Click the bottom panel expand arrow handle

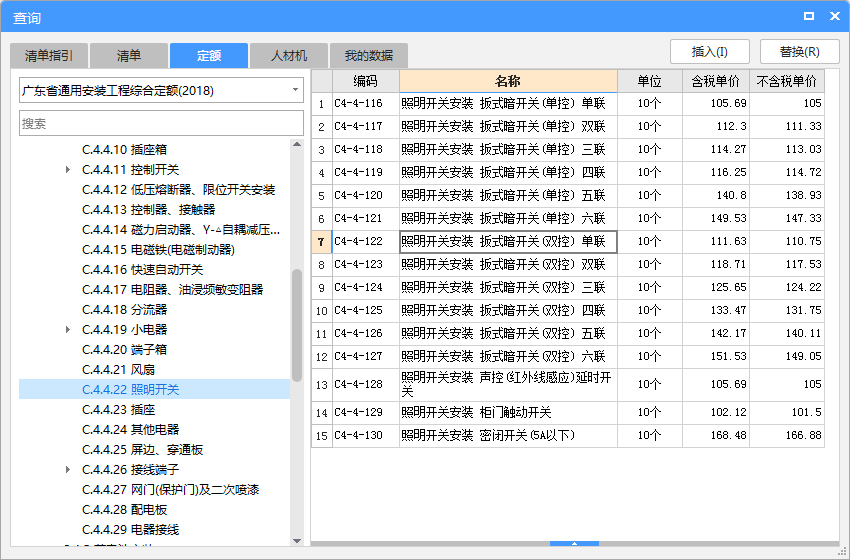coord(574,543)
